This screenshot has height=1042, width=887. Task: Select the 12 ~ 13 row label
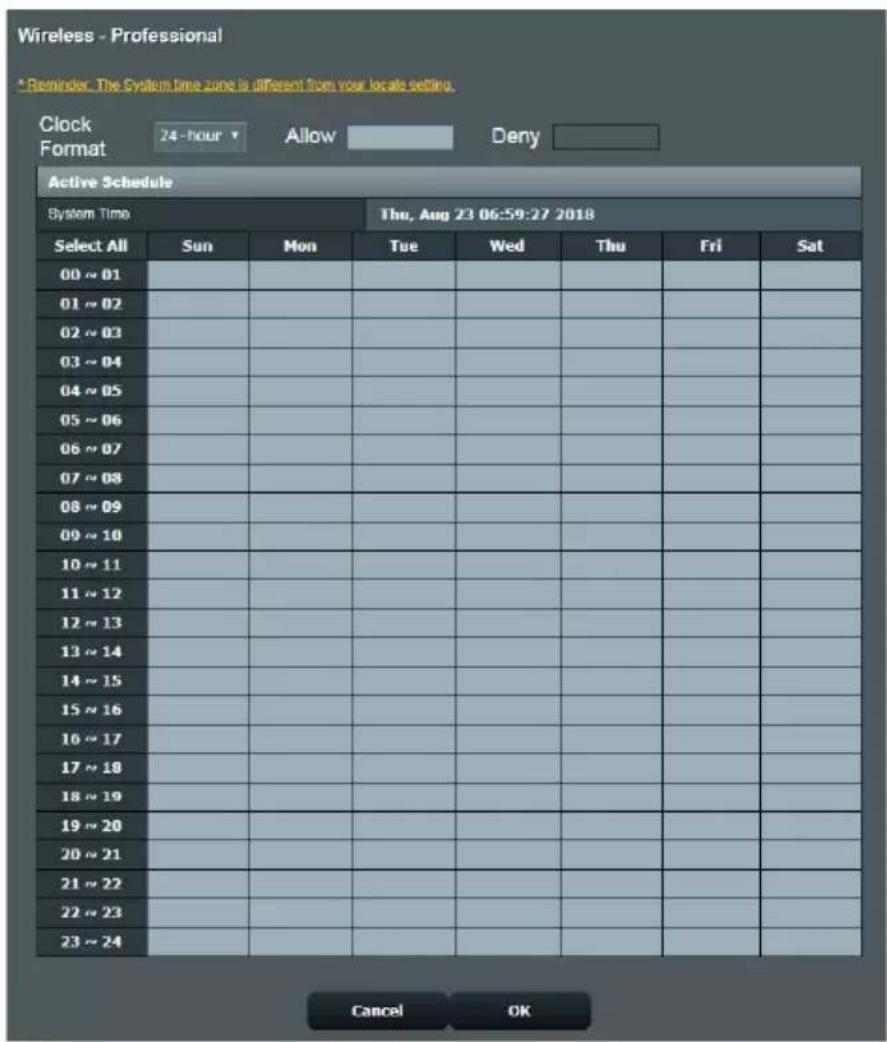click(x=92, y=623)
